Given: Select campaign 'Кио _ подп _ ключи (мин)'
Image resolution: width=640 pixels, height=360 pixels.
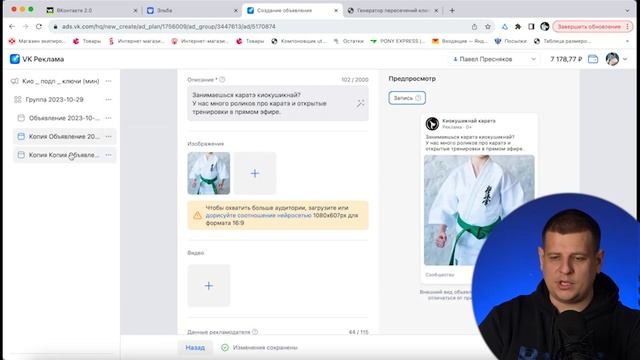Looking at the screenshot, I should coord(60,81).
